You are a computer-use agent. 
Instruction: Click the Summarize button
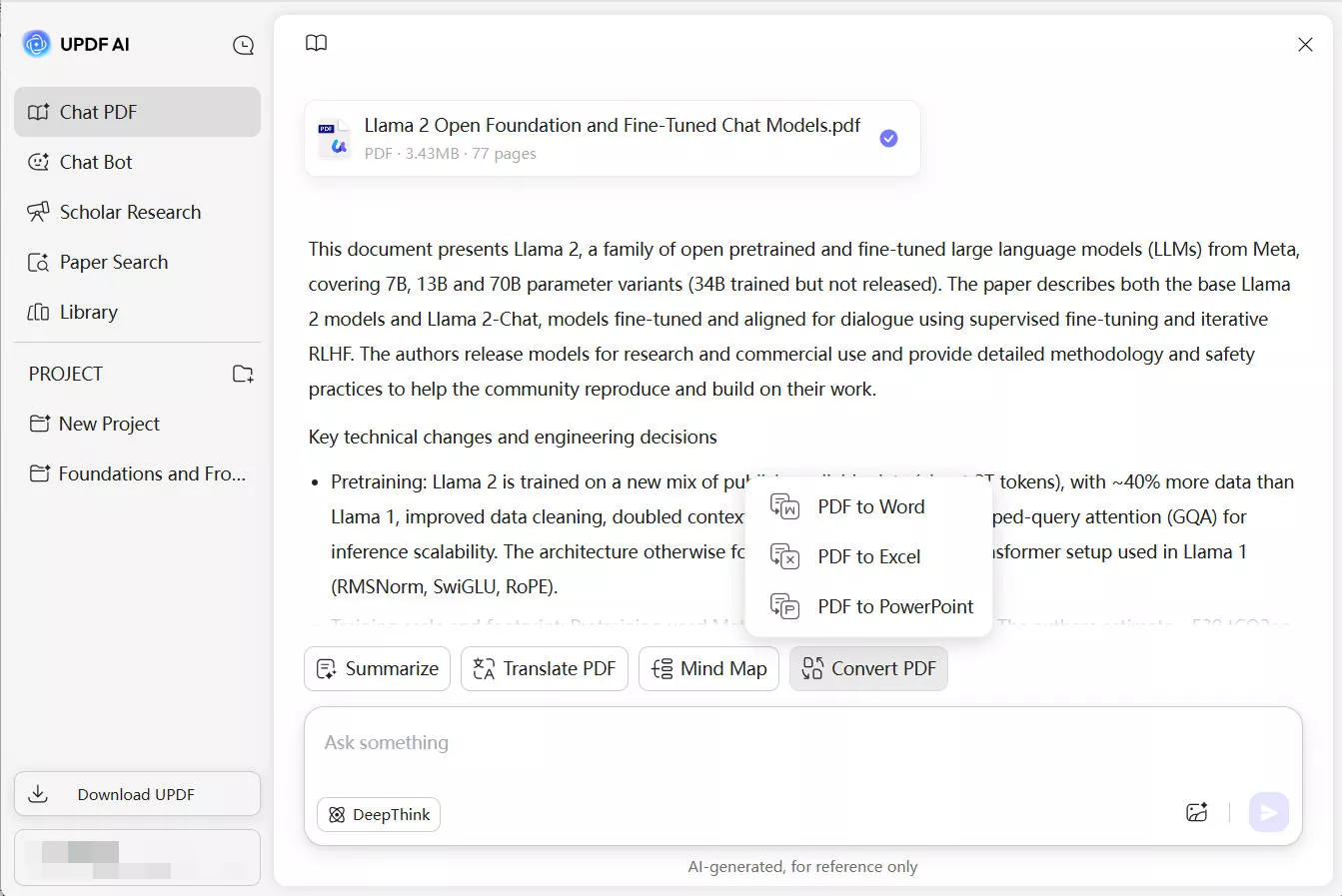tap(377, 668)
